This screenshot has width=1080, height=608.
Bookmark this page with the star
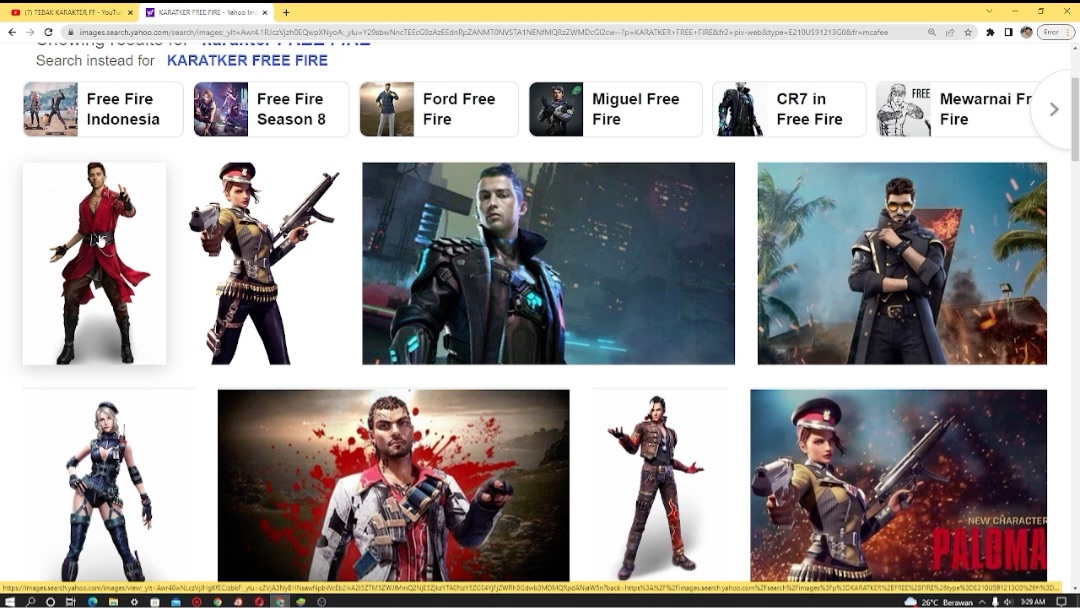pos(968,32)
